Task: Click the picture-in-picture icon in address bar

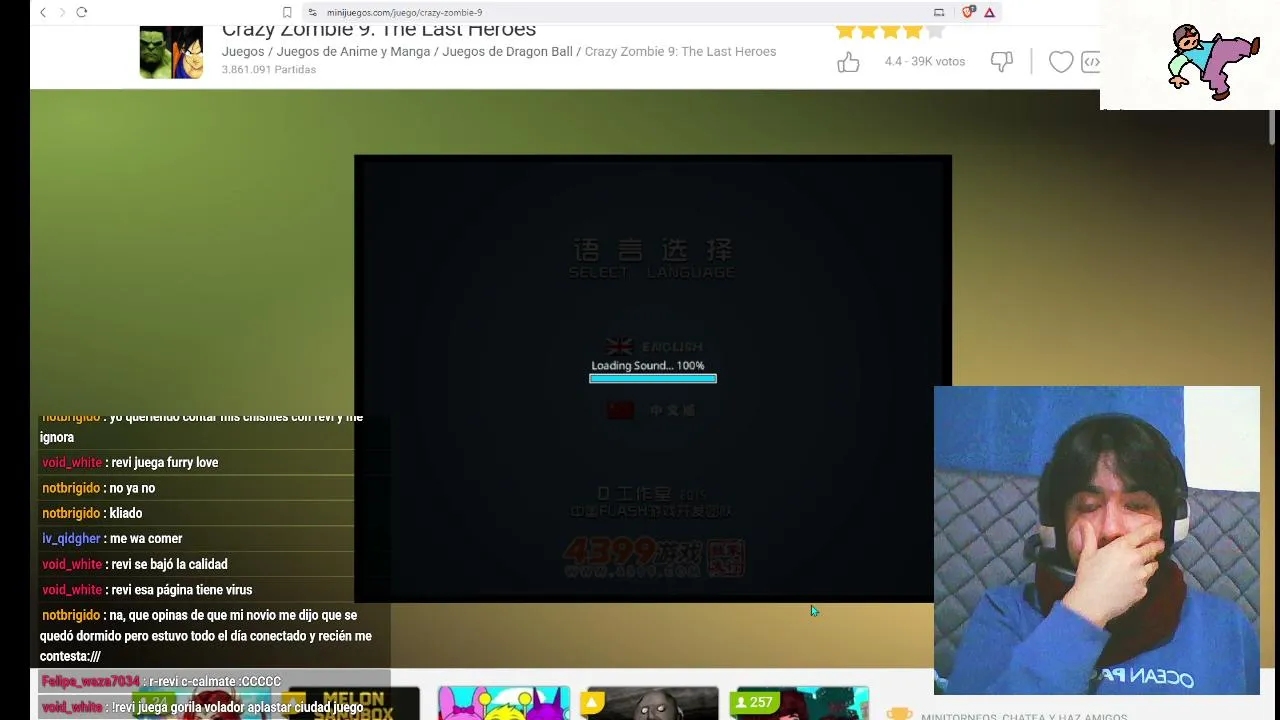Action: click(939, 12)
